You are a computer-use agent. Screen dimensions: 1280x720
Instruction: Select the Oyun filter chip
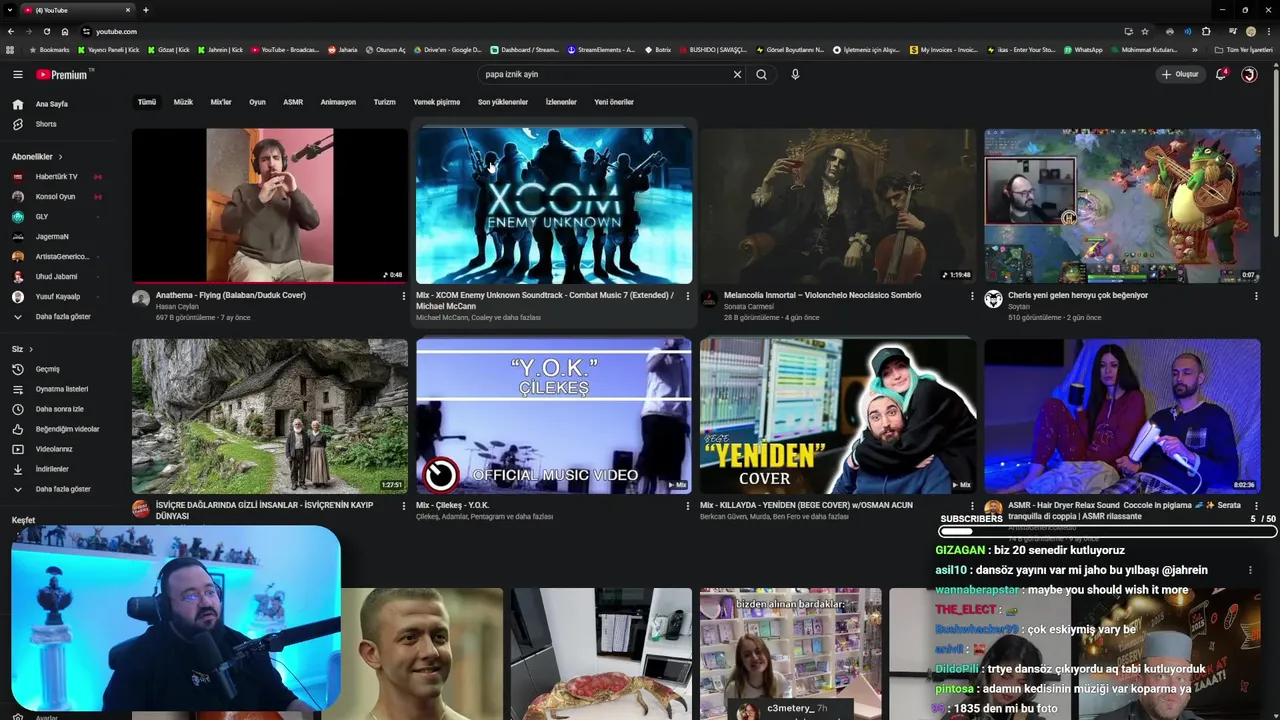[257, 102]
